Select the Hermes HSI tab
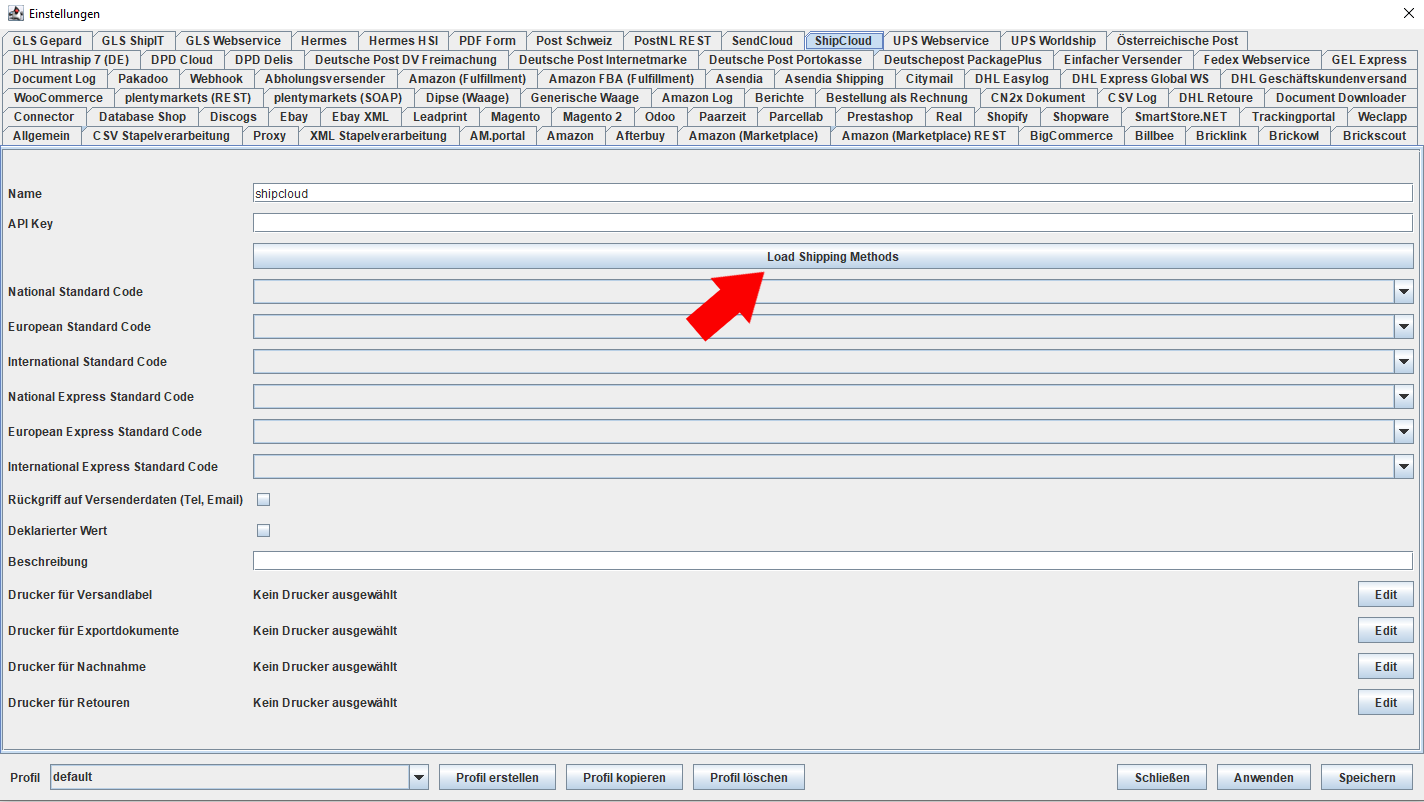The height and width of the screenshot is (802, 1424). click(403, 41)
